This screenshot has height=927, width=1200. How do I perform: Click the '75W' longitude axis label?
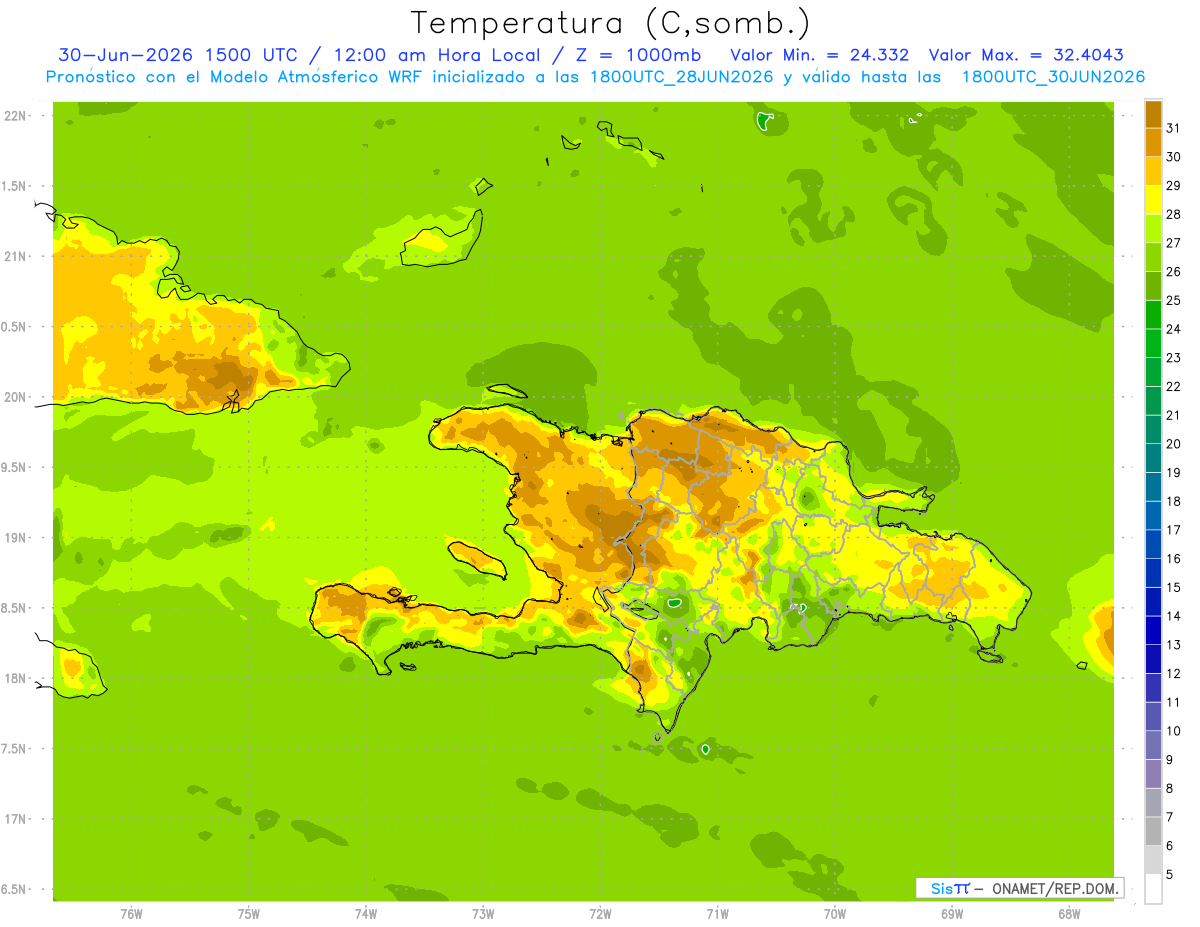(249, 913)
